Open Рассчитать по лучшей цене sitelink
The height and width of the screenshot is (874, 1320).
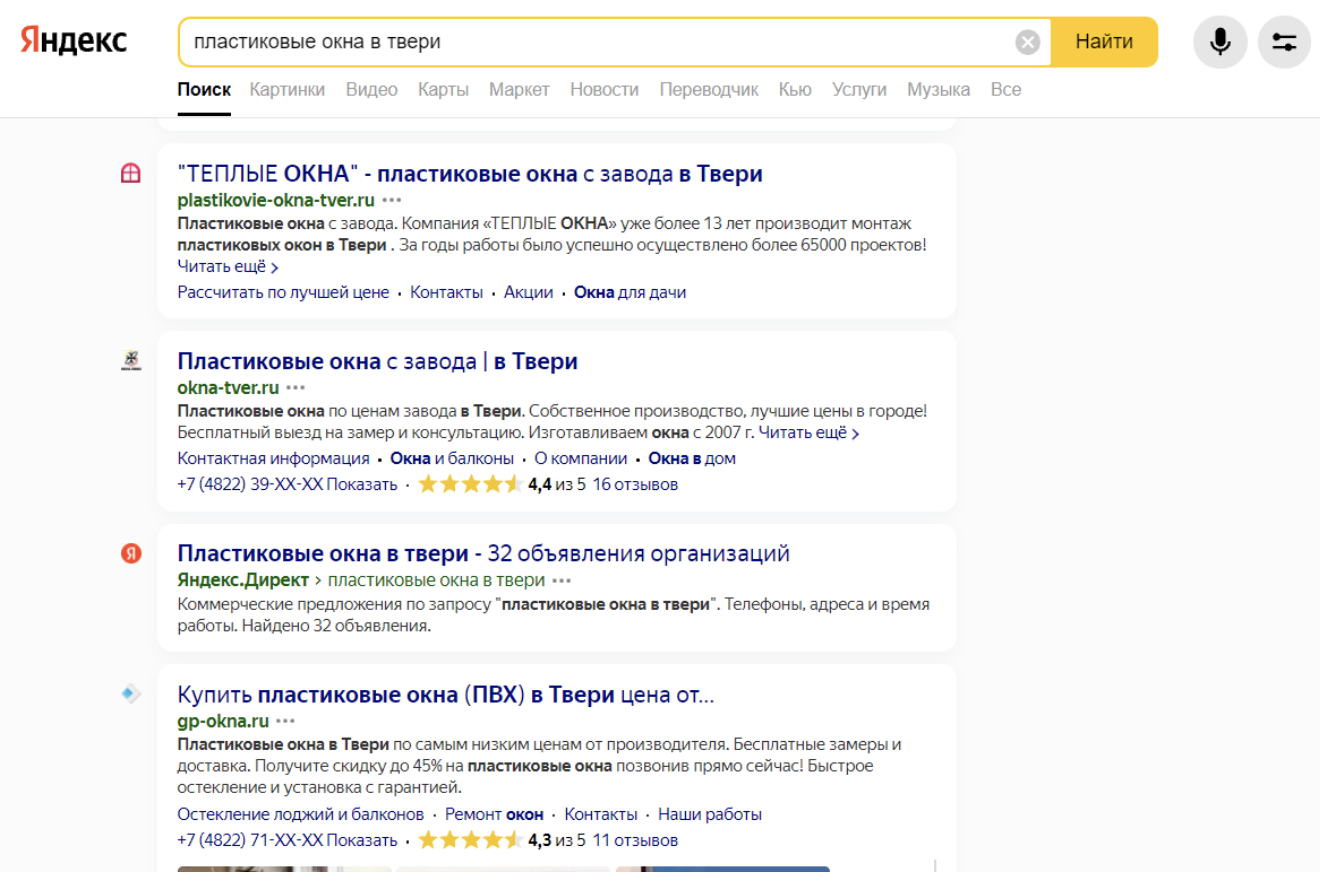point(283,292)
